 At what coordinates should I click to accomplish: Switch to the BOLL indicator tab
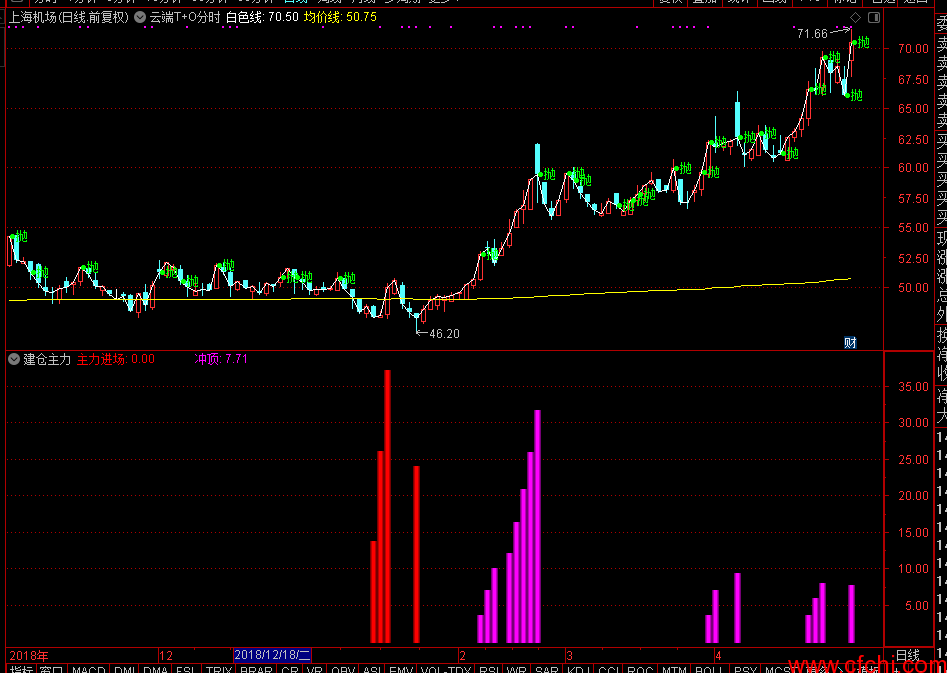[x=709, y=669]
